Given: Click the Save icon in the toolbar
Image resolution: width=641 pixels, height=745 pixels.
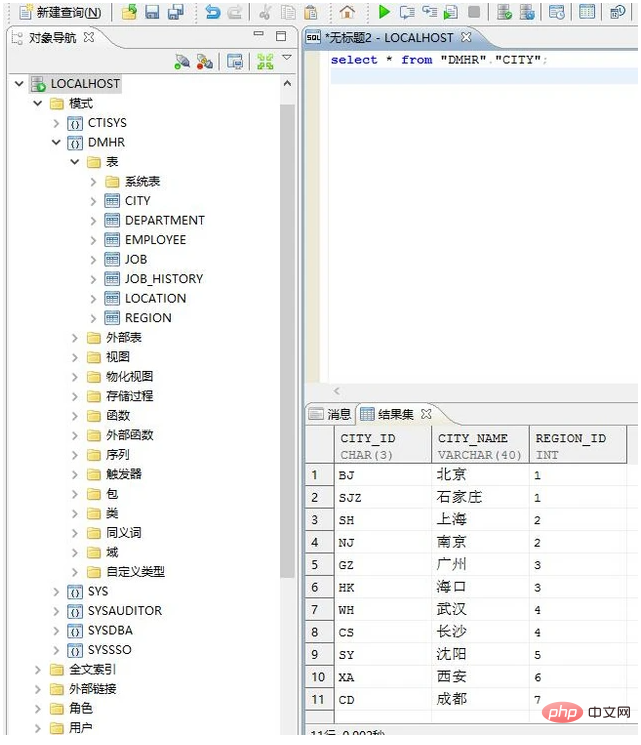Looking at the screenshot, I should tap(152, 13).
